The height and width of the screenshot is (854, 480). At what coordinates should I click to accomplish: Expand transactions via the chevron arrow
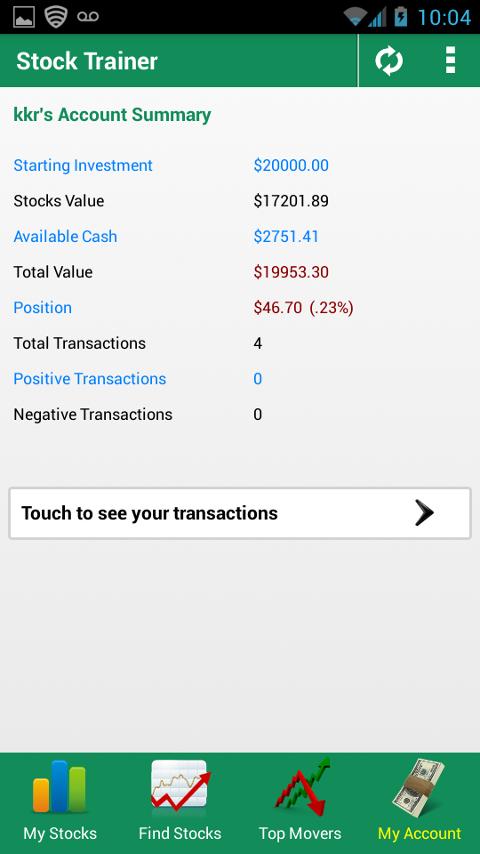pyautogui.click(x=424, y=513)
